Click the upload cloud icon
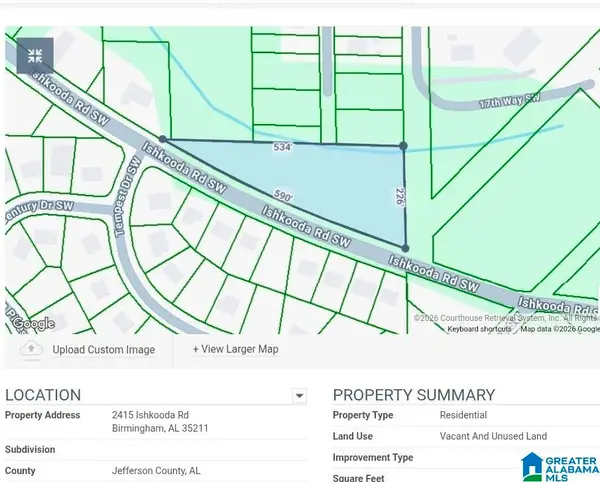Image resolution: width=600 pixels, height=482 pixels. (31, 349)
